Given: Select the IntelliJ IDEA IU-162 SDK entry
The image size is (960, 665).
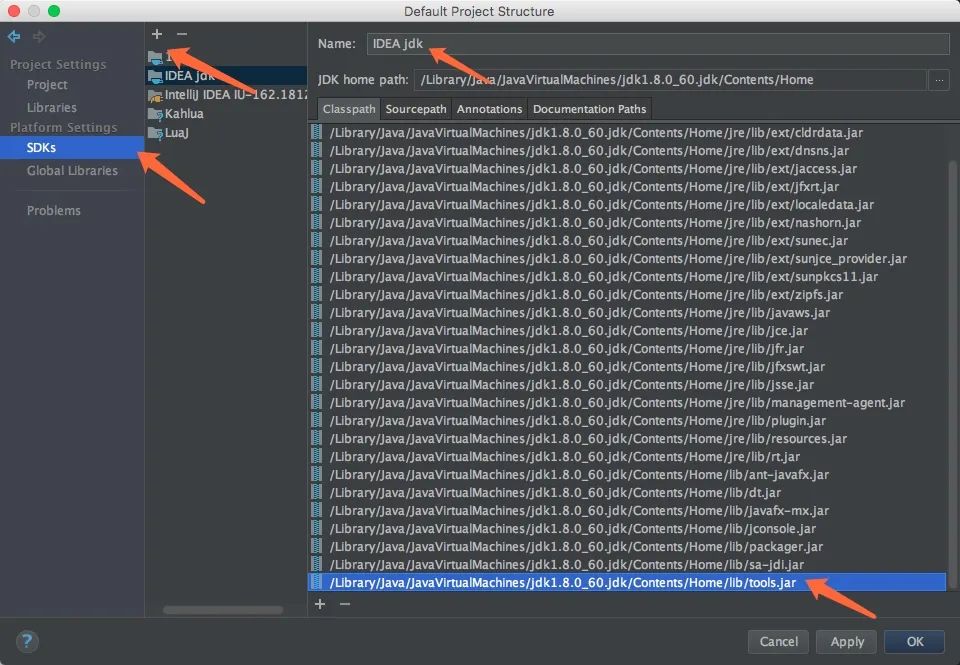Looking at the screenshot, I should 226,94.
